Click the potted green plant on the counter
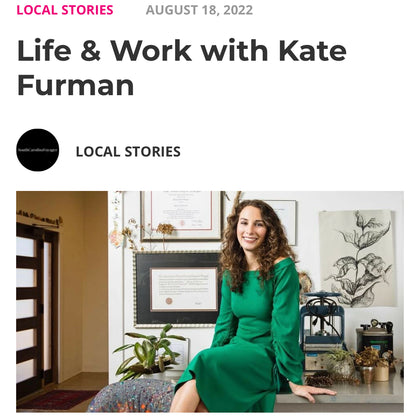Viewport: 420px width, 420px height. tap(147, 353)
